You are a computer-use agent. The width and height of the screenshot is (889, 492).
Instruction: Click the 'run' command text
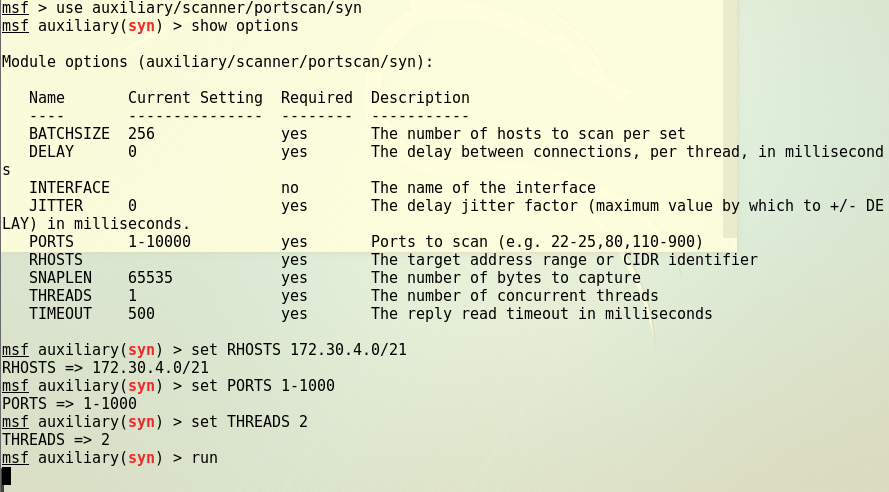205,458
